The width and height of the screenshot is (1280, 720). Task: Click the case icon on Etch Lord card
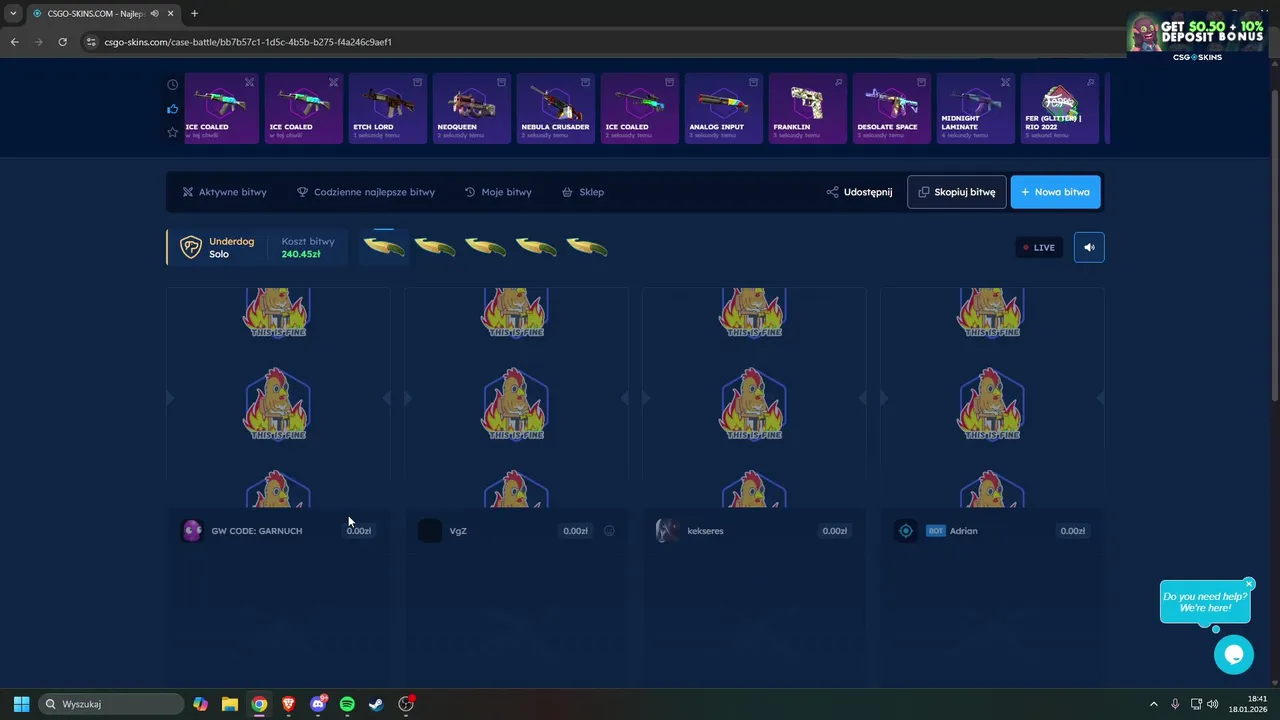(418, 82)
